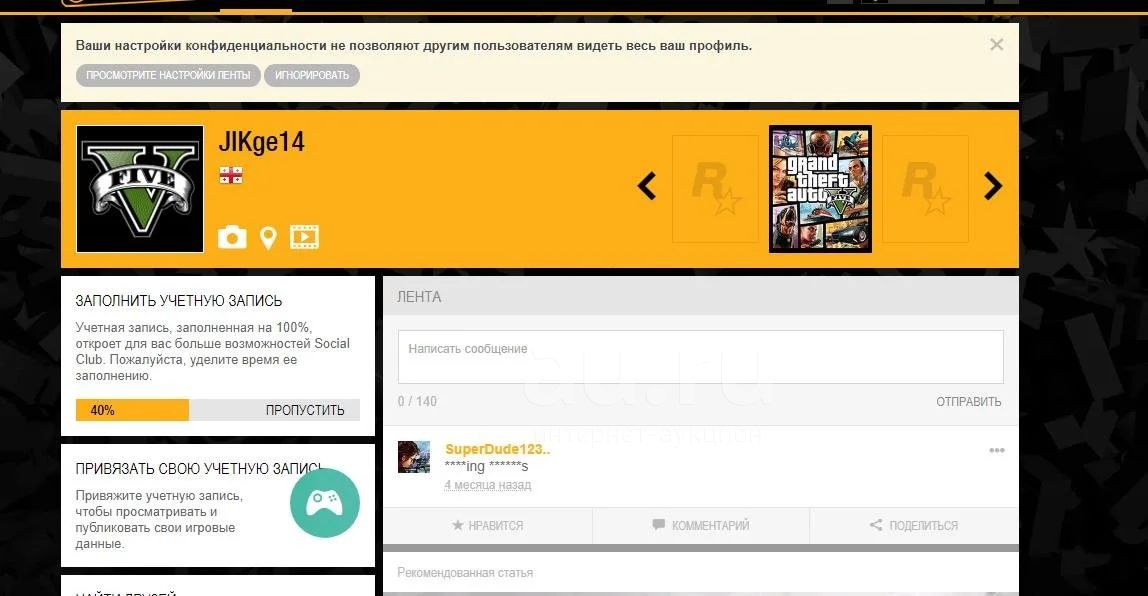Click the privacy warning message text

pyautogui.click(x=414, y=45)
